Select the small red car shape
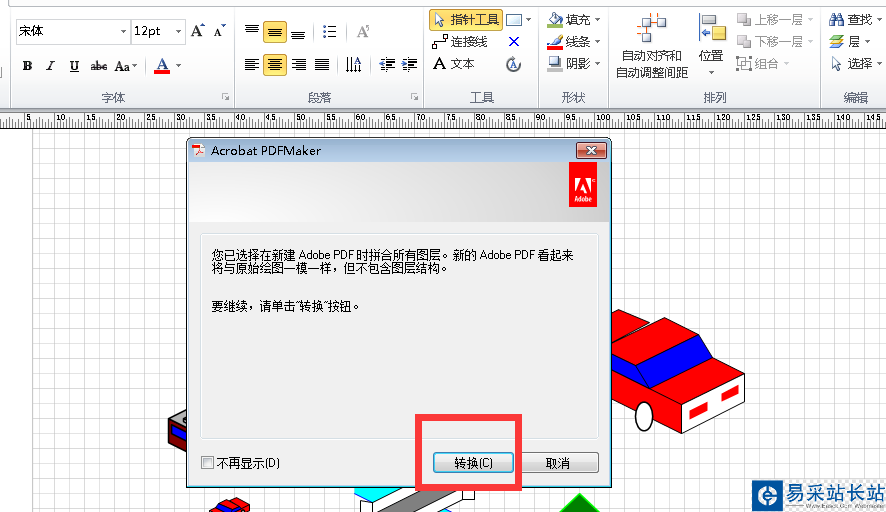Screen dimensions: 886x512 coord(229,505)
